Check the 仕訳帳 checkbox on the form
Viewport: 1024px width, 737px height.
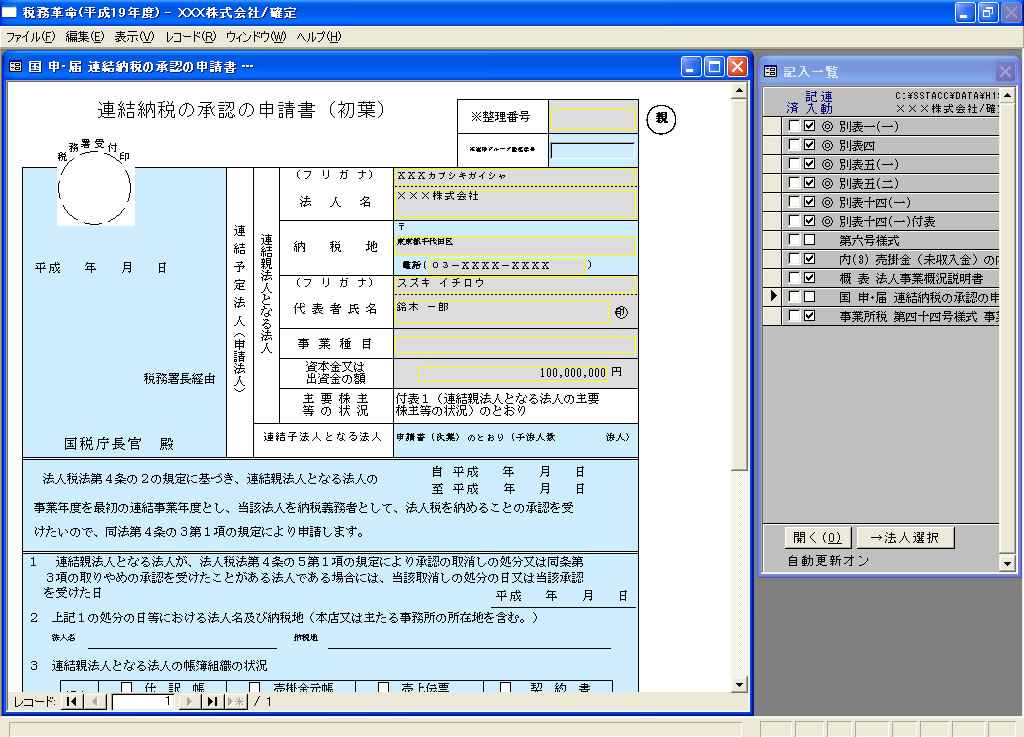tap(126, 687)
